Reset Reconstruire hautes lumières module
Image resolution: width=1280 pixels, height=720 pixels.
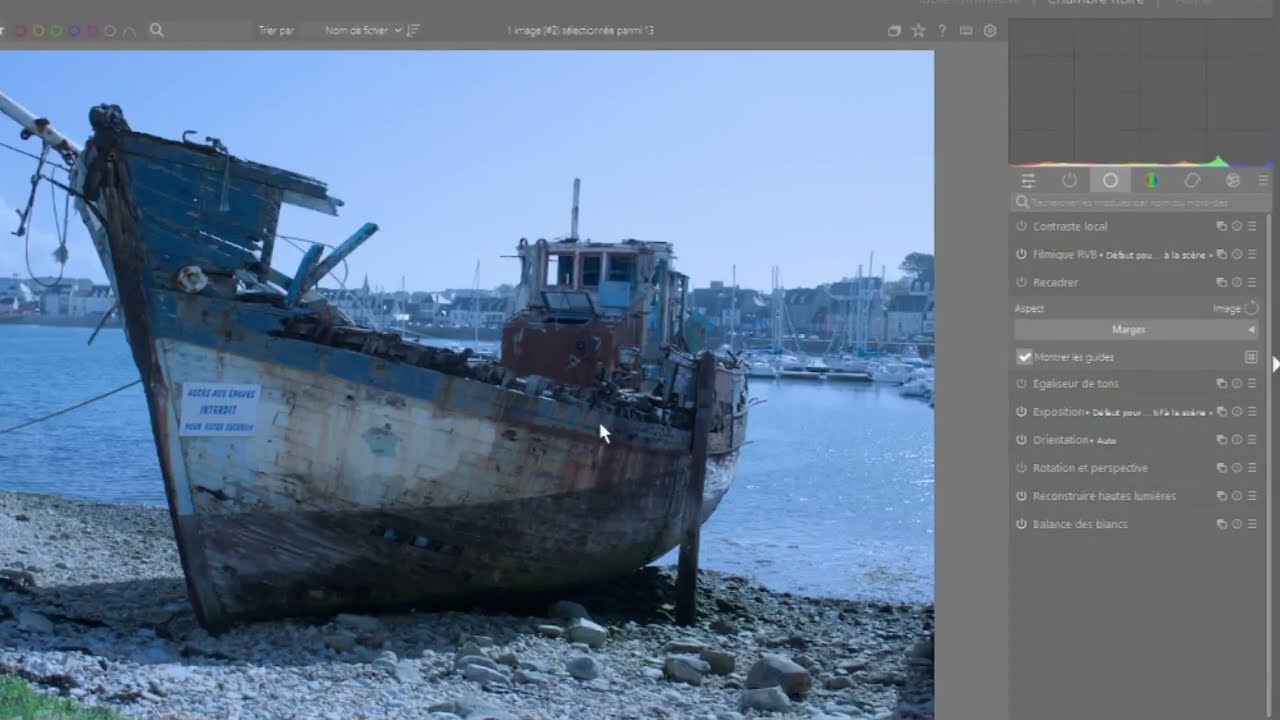[1237, 496]
